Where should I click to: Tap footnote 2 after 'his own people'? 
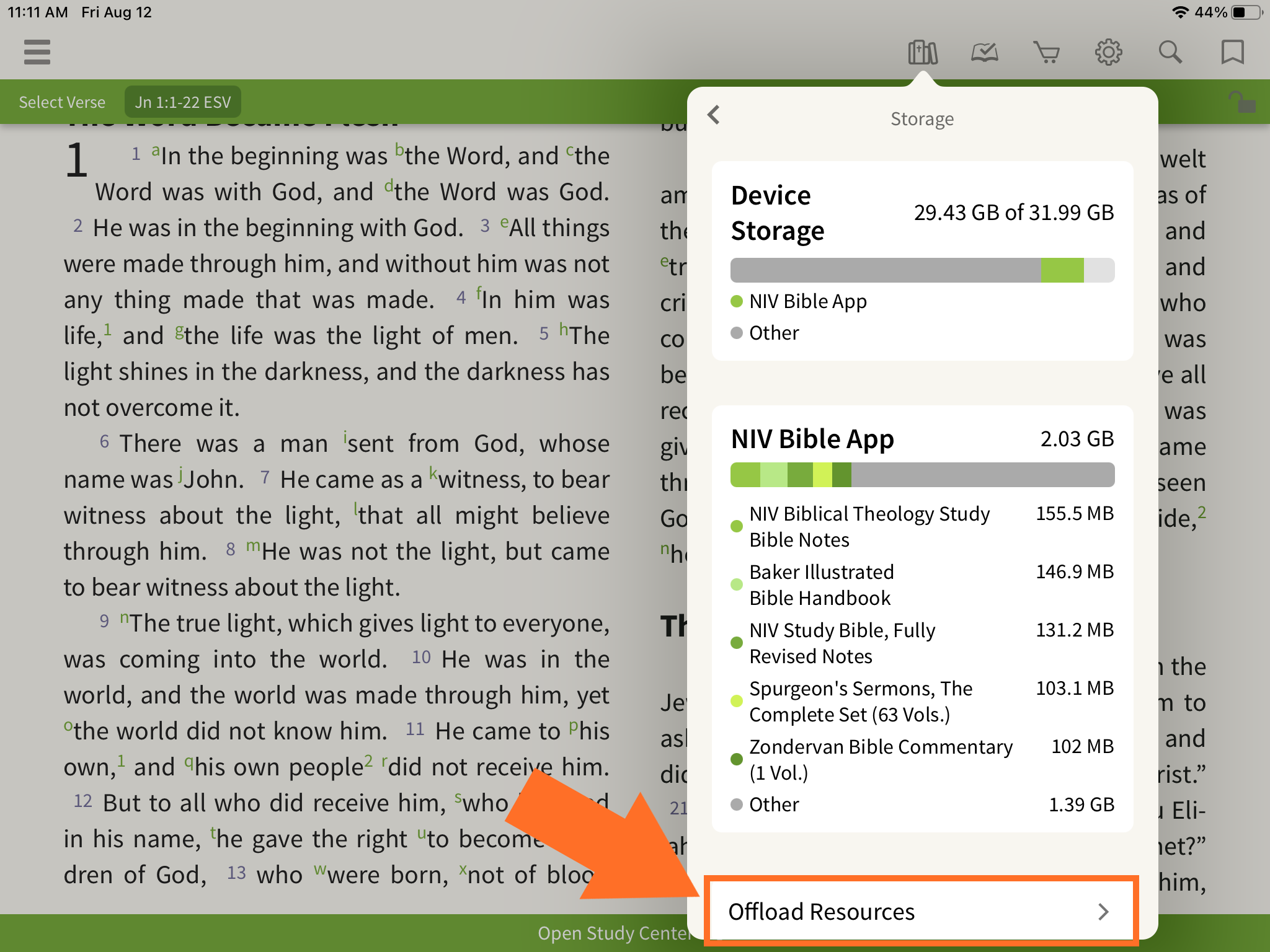coord(368,760)
